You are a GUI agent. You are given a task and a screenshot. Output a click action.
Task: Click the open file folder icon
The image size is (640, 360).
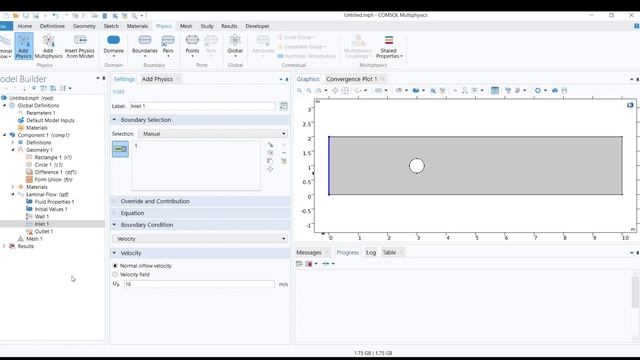[16, 16]
